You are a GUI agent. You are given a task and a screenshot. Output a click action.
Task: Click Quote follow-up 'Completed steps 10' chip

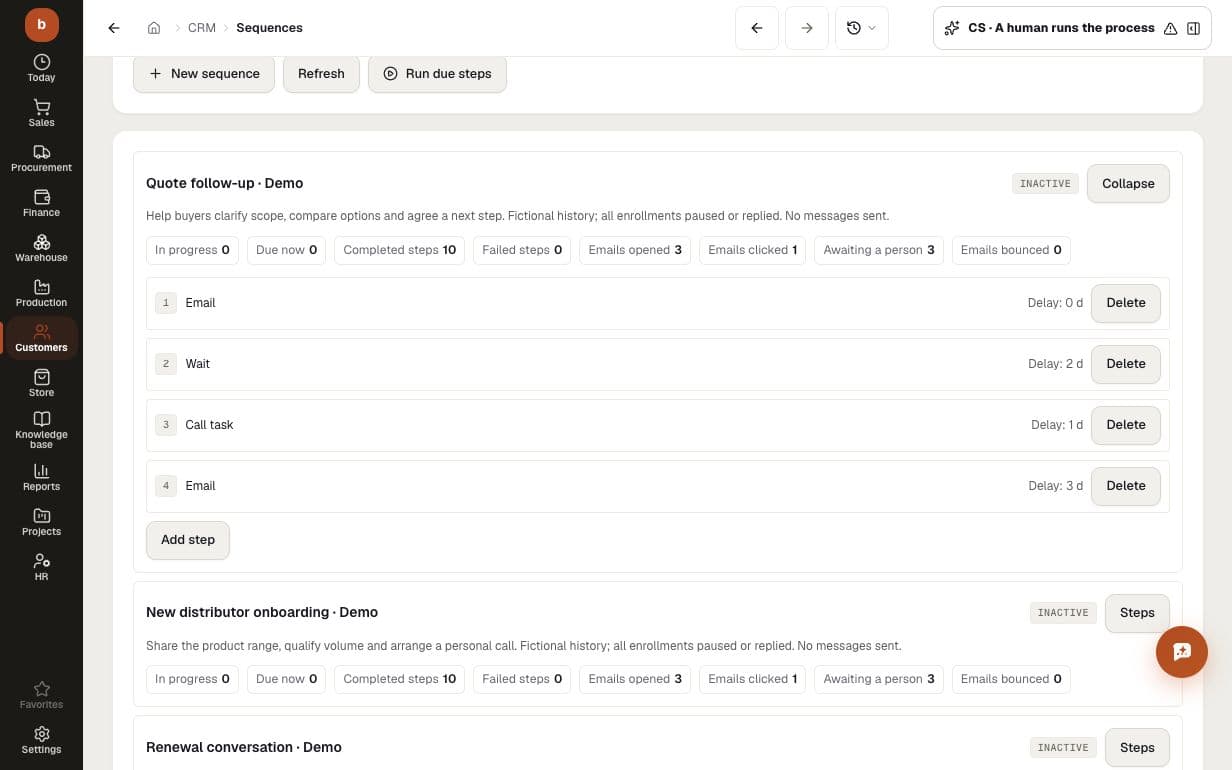(x=400, y=250)
